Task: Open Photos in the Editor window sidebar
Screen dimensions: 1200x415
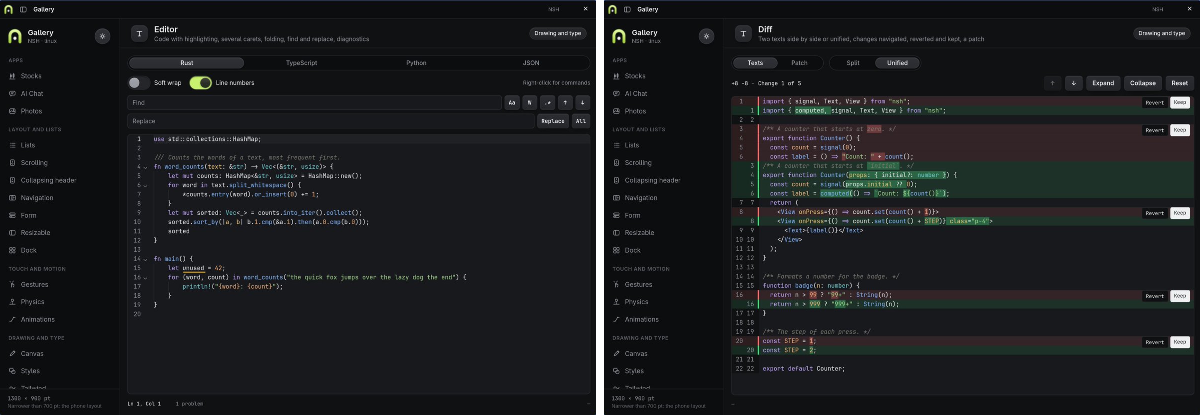Action: click(x=58, y=111)
